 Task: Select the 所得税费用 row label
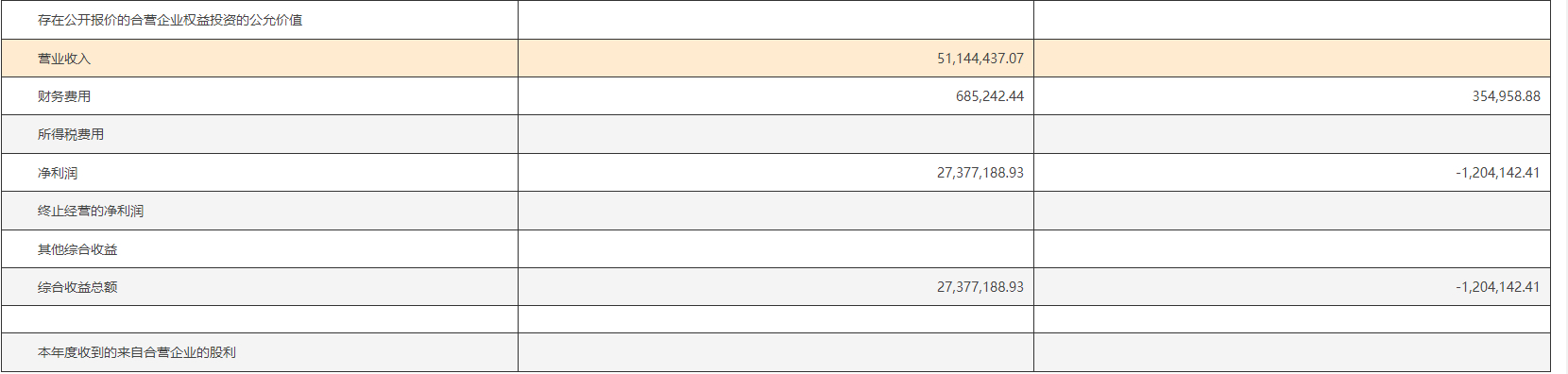[x=71, y=134]
